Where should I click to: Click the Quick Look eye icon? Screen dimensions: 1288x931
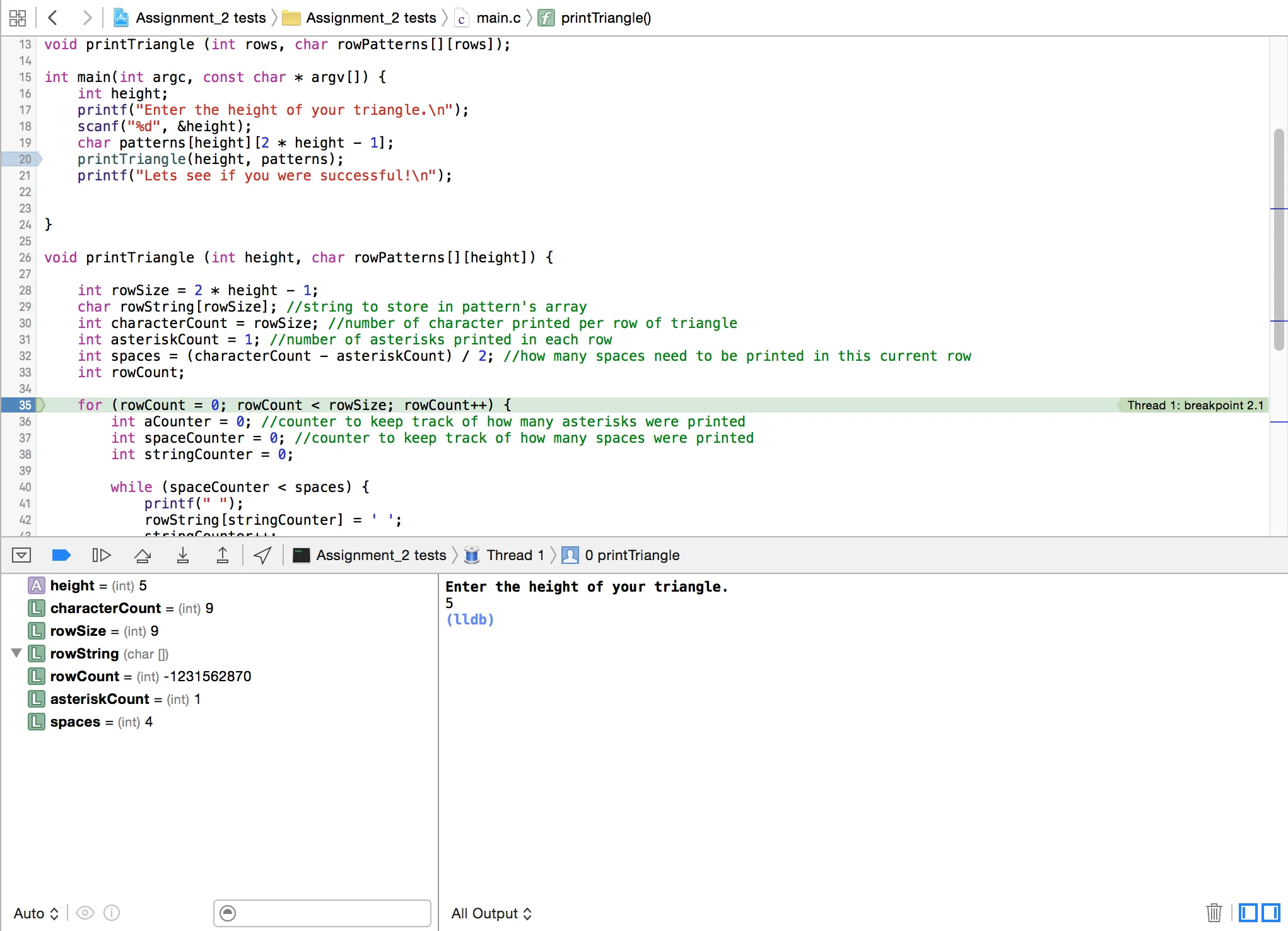tap(85, 913)
